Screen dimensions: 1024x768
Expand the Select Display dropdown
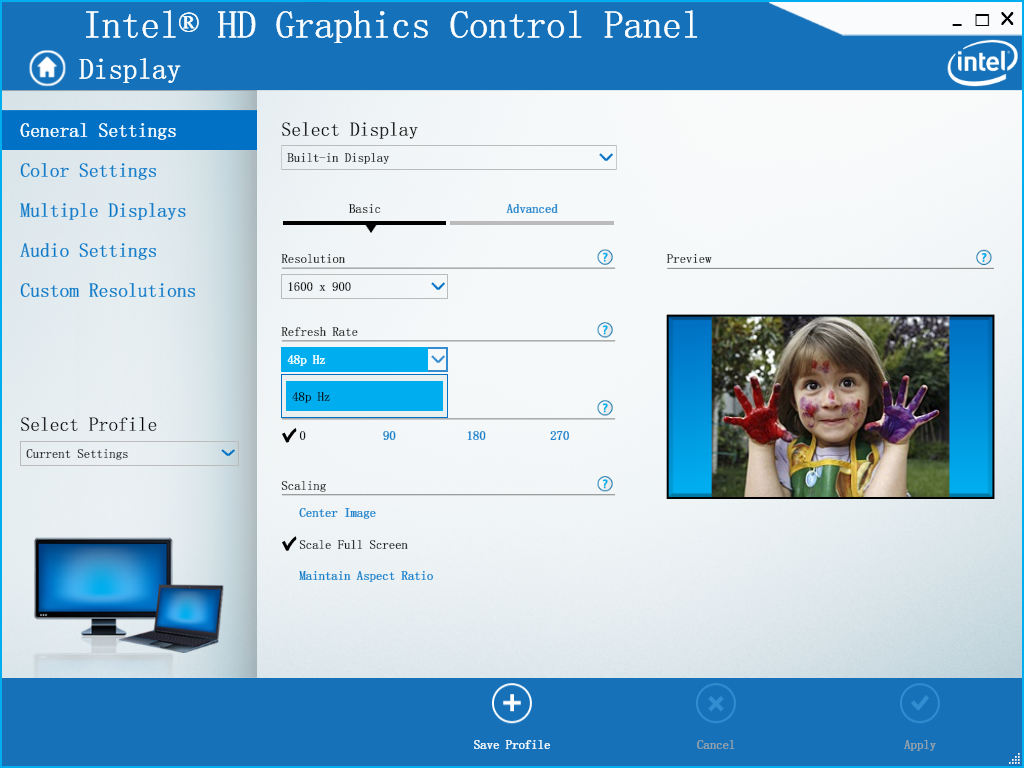[448, 158]
